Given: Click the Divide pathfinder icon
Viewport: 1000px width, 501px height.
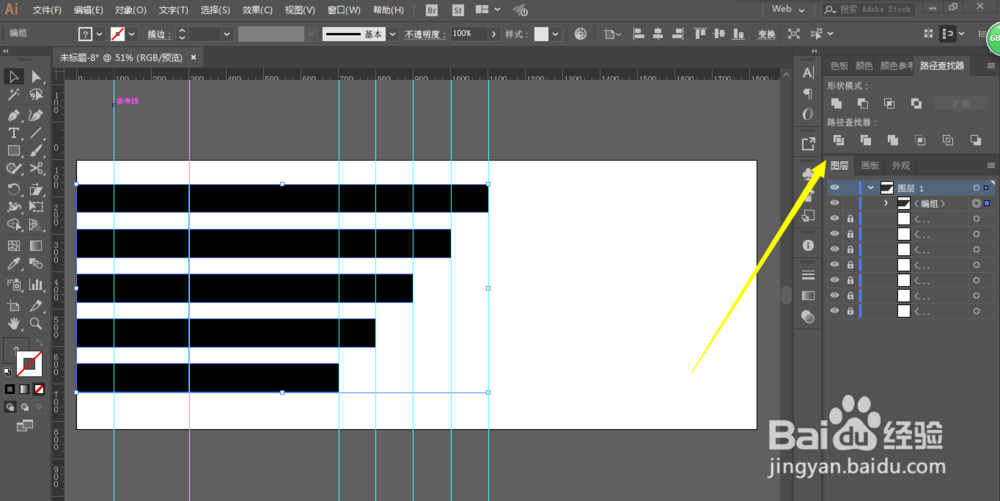Looking at the screenshot, I should click(x=839, y=140).
